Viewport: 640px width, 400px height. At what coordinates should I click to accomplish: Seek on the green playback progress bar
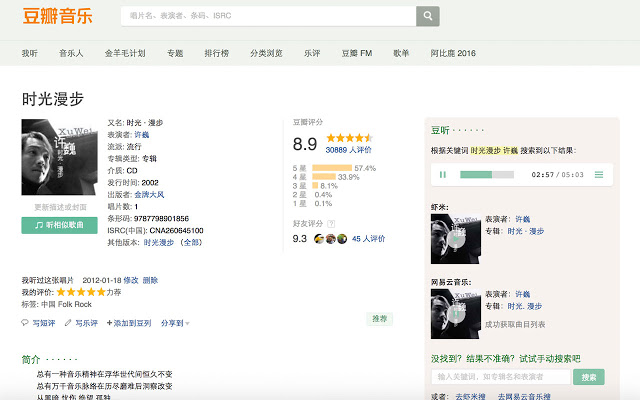click(490, 174)
